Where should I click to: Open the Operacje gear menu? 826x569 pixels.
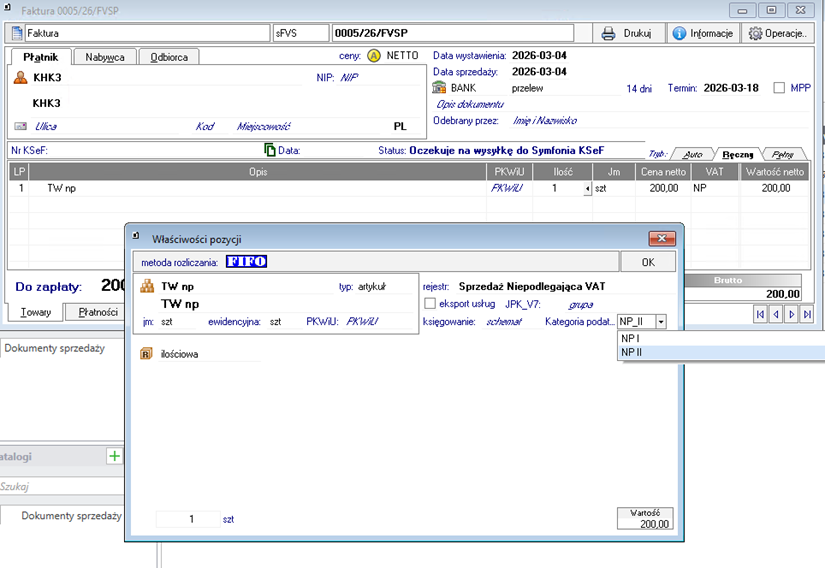(757, 33)
